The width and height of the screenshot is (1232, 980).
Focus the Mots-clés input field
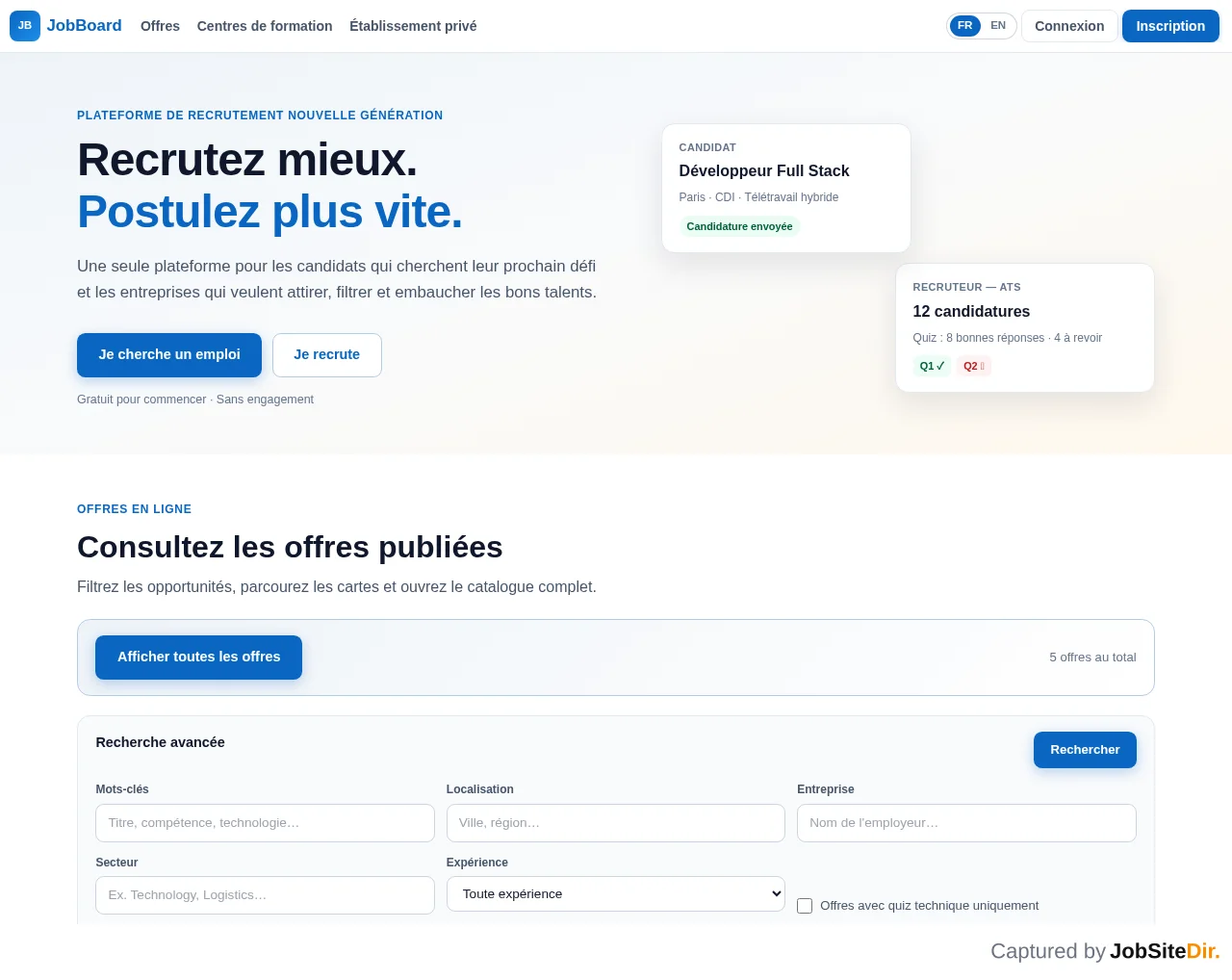[x=265, y=823]
